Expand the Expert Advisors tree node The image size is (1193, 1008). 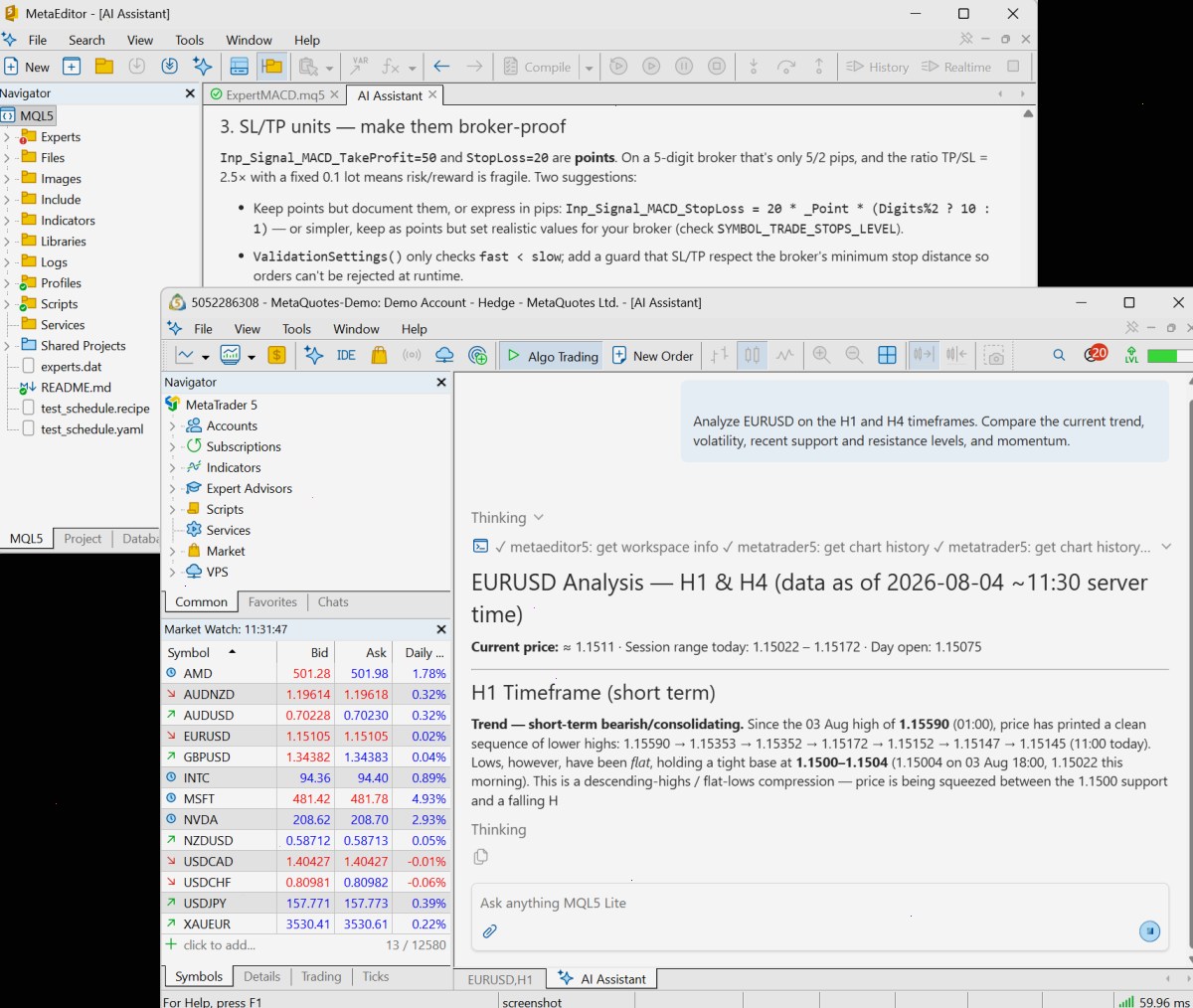coord(172,488)
